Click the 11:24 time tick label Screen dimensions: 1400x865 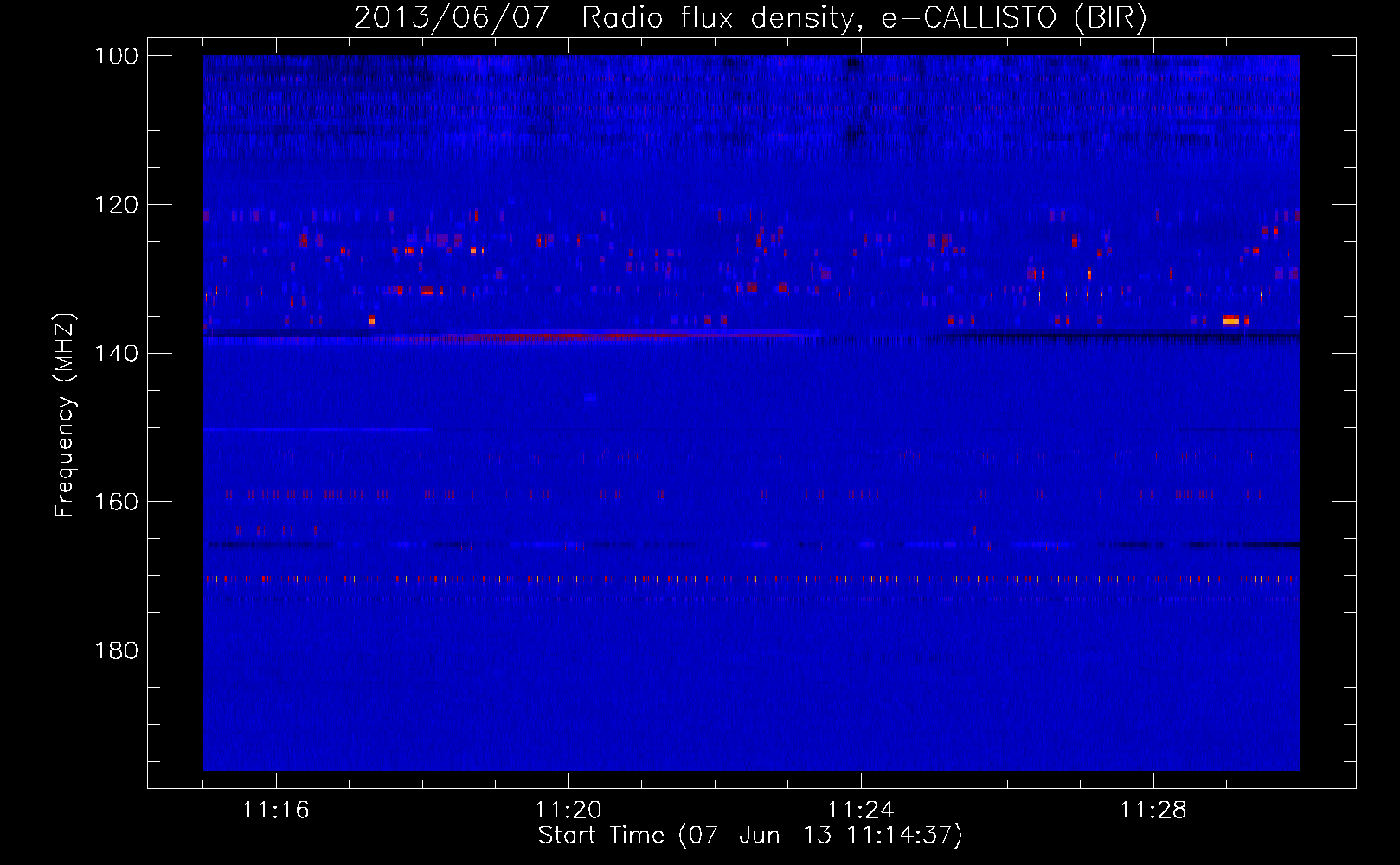point(861,811)
